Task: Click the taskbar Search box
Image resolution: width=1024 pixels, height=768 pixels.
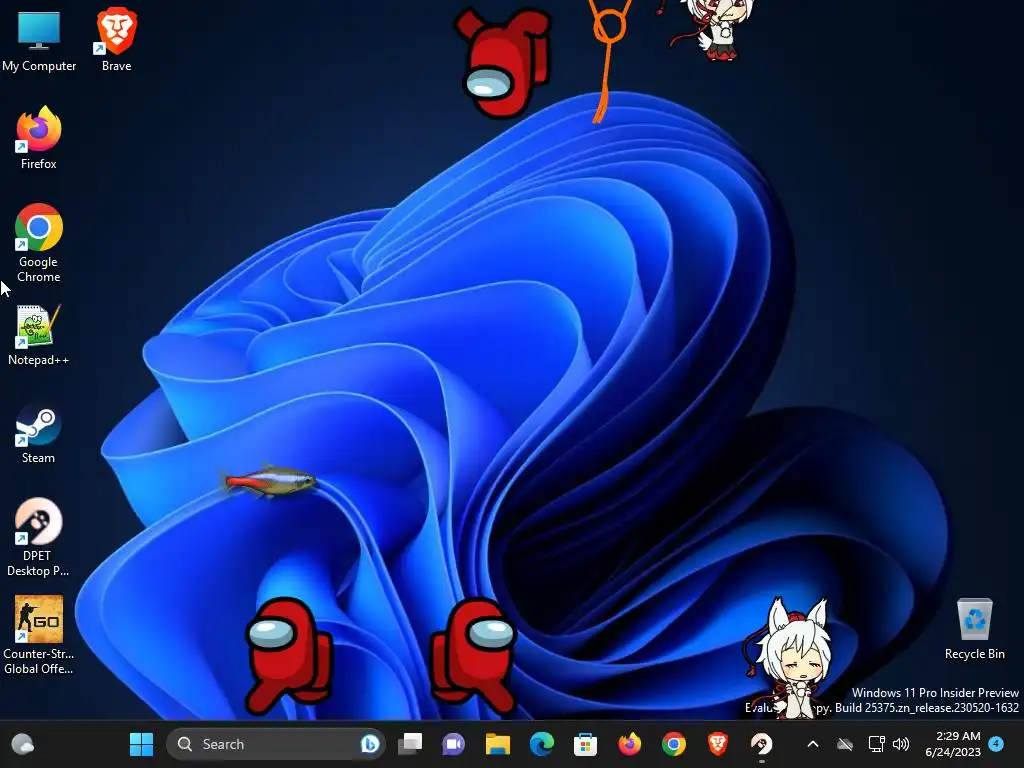Action: coord(276,744)
